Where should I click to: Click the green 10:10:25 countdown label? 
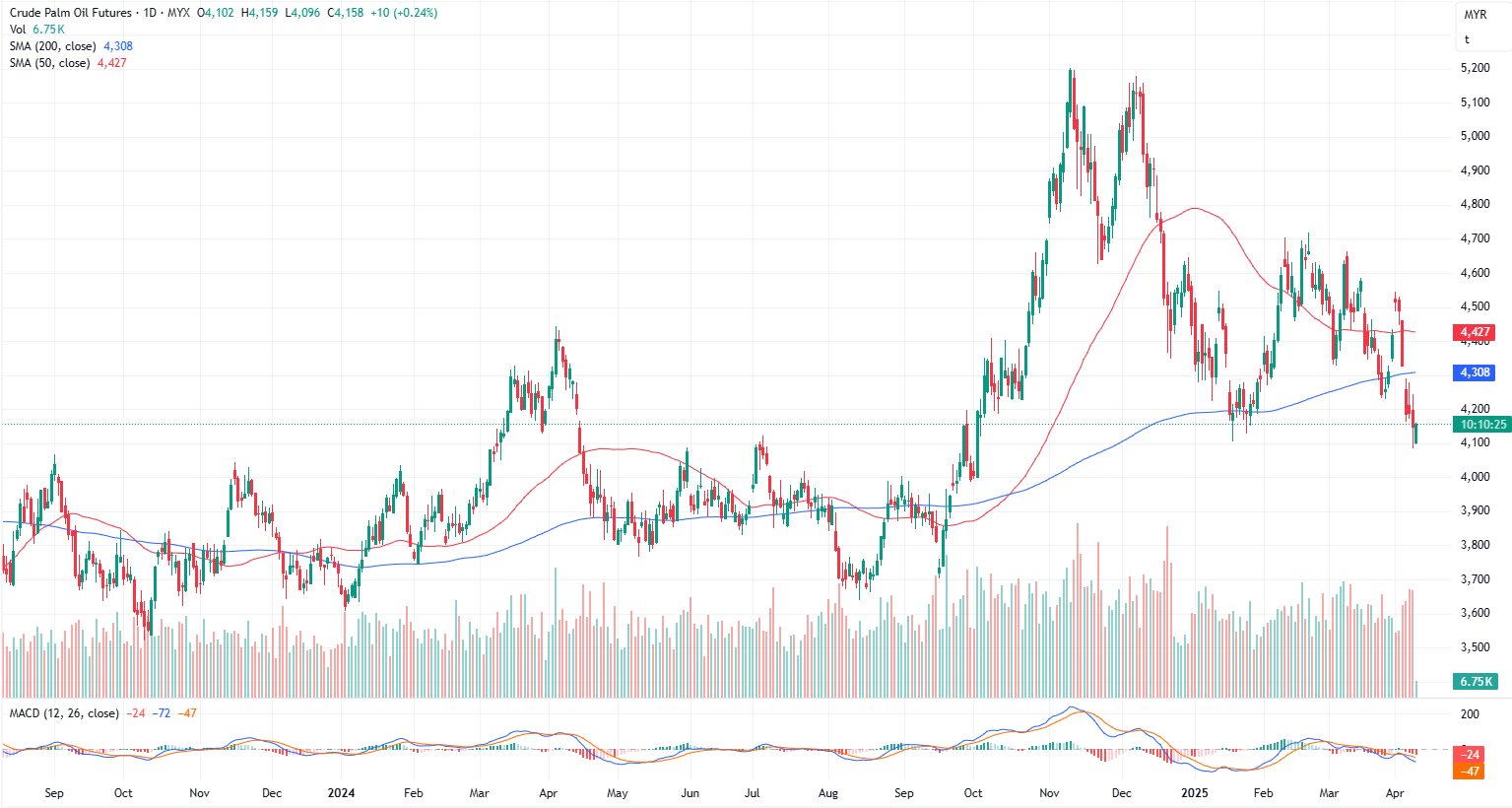pyautogui.click(x=1482, y=425)
